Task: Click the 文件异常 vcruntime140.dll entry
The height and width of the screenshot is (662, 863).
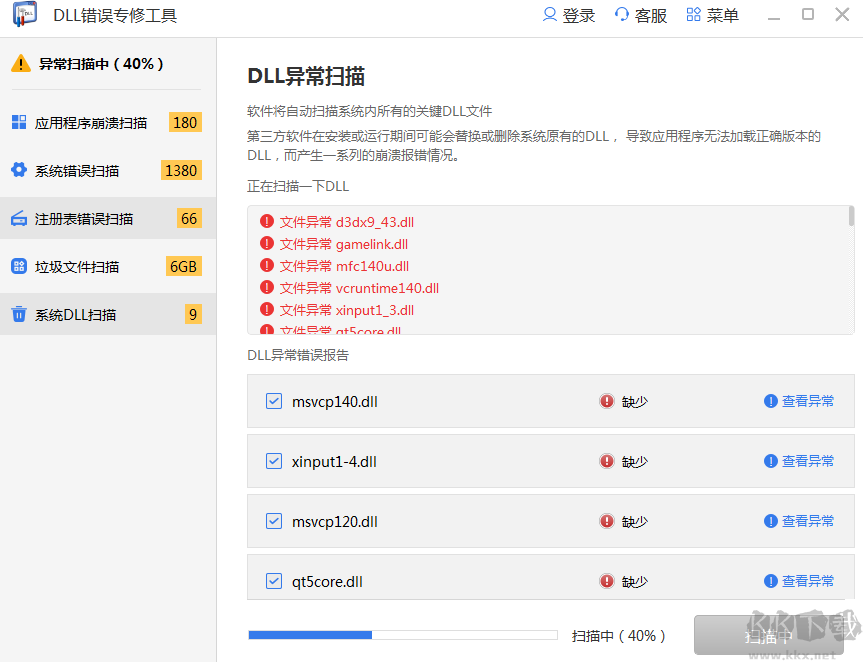Action: [359, 288]
